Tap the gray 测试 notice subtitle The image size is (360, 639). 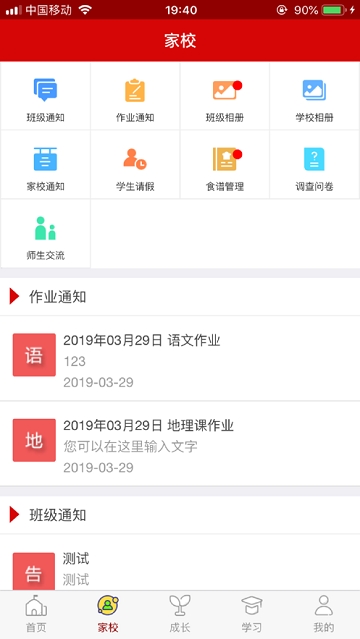[76, 579]
